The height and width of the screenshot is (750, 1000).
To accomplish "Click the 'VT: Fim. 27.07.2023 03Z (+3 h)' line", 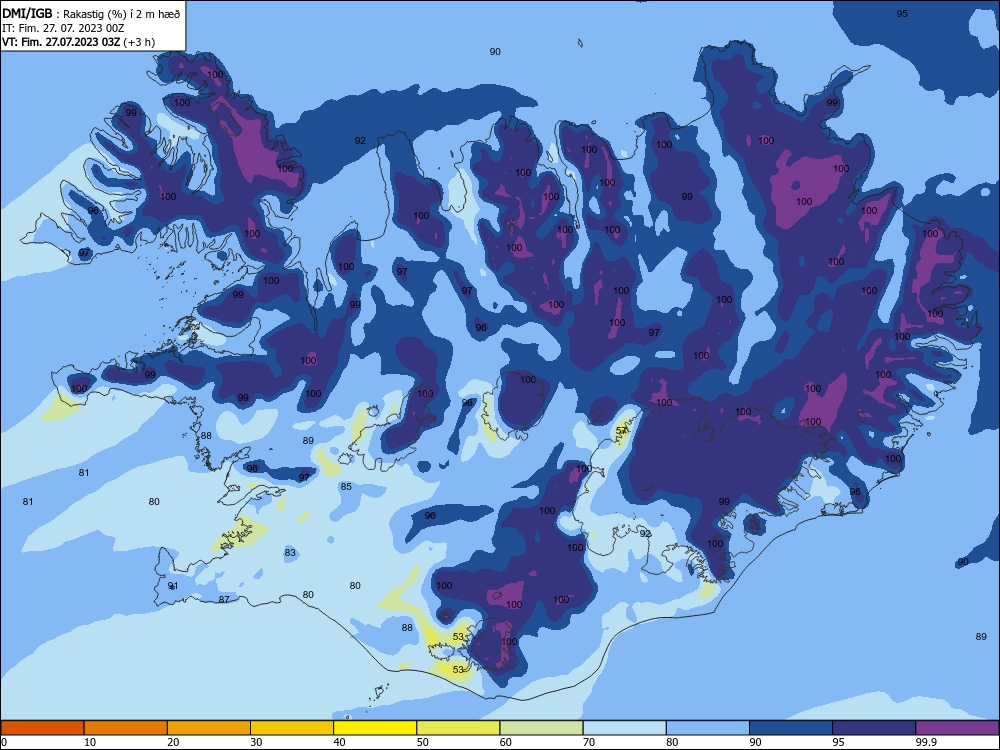I will pos(78,42).
